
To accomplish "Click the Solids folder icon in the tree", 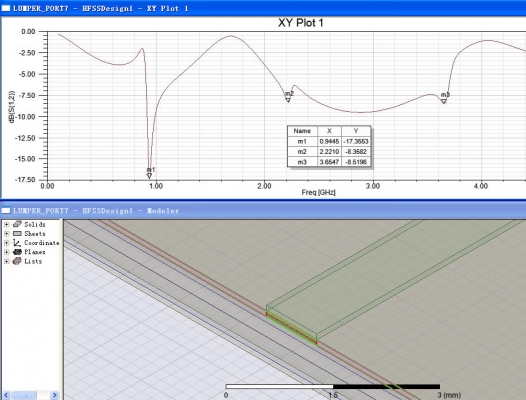I will [x=17, y=224].
